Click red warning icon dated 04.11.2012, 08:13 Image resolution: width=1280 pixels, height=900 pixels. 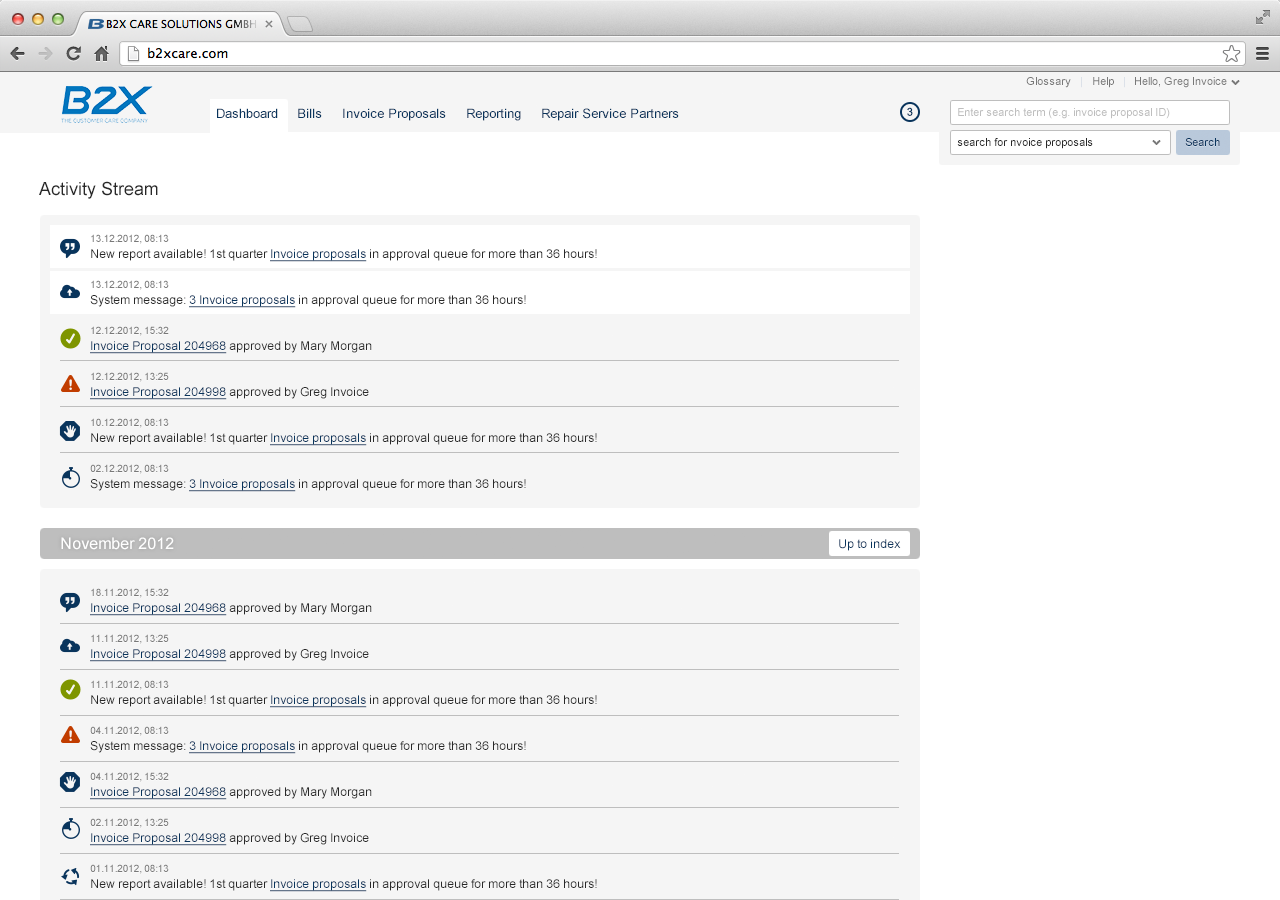[70, 735]
